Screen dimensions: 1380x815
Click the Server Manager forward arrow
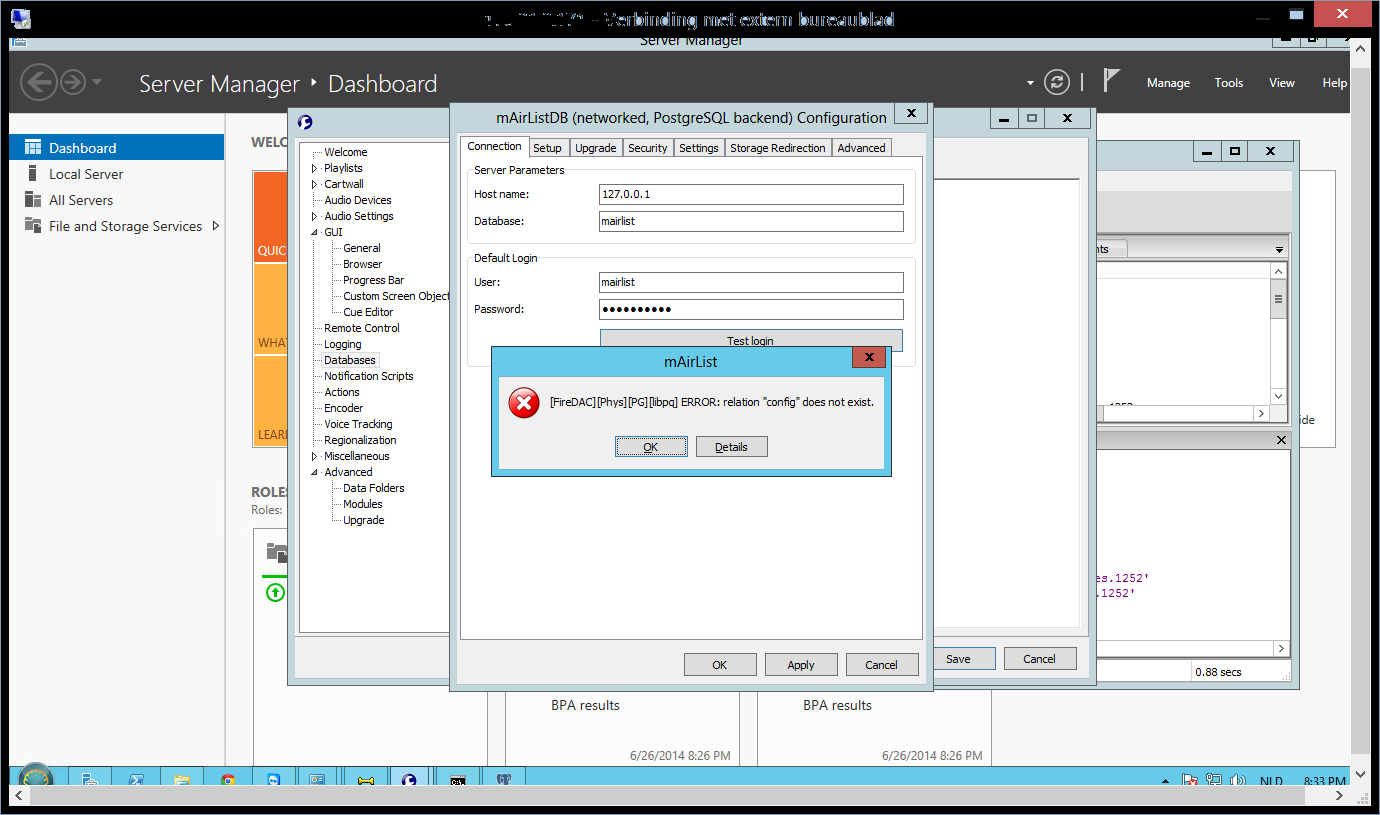pyautogui.click(x=73, y=82)
